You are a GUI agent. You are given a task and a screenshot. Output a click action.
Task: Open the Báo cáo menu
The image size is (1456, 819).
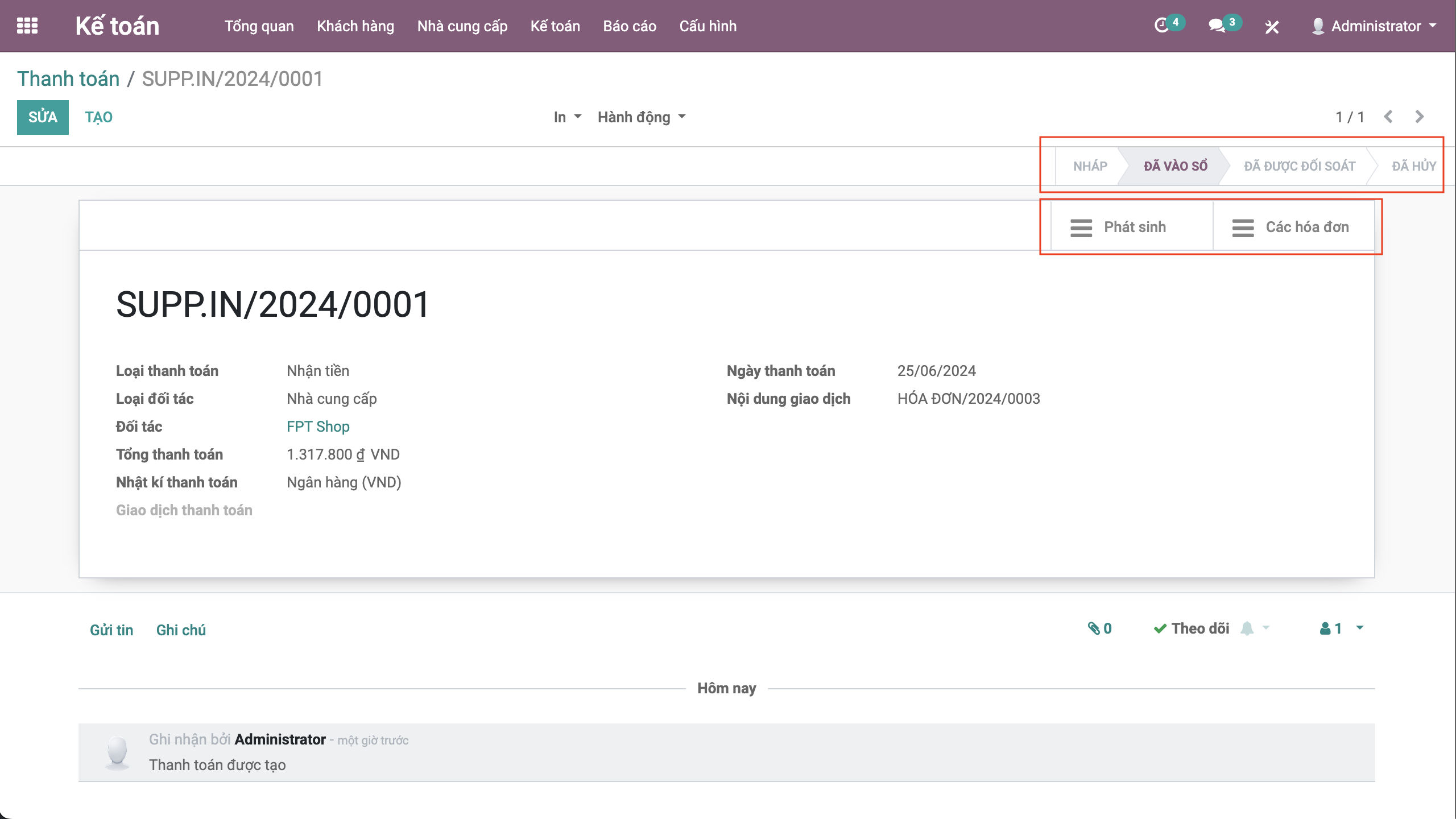pos(629,26)
